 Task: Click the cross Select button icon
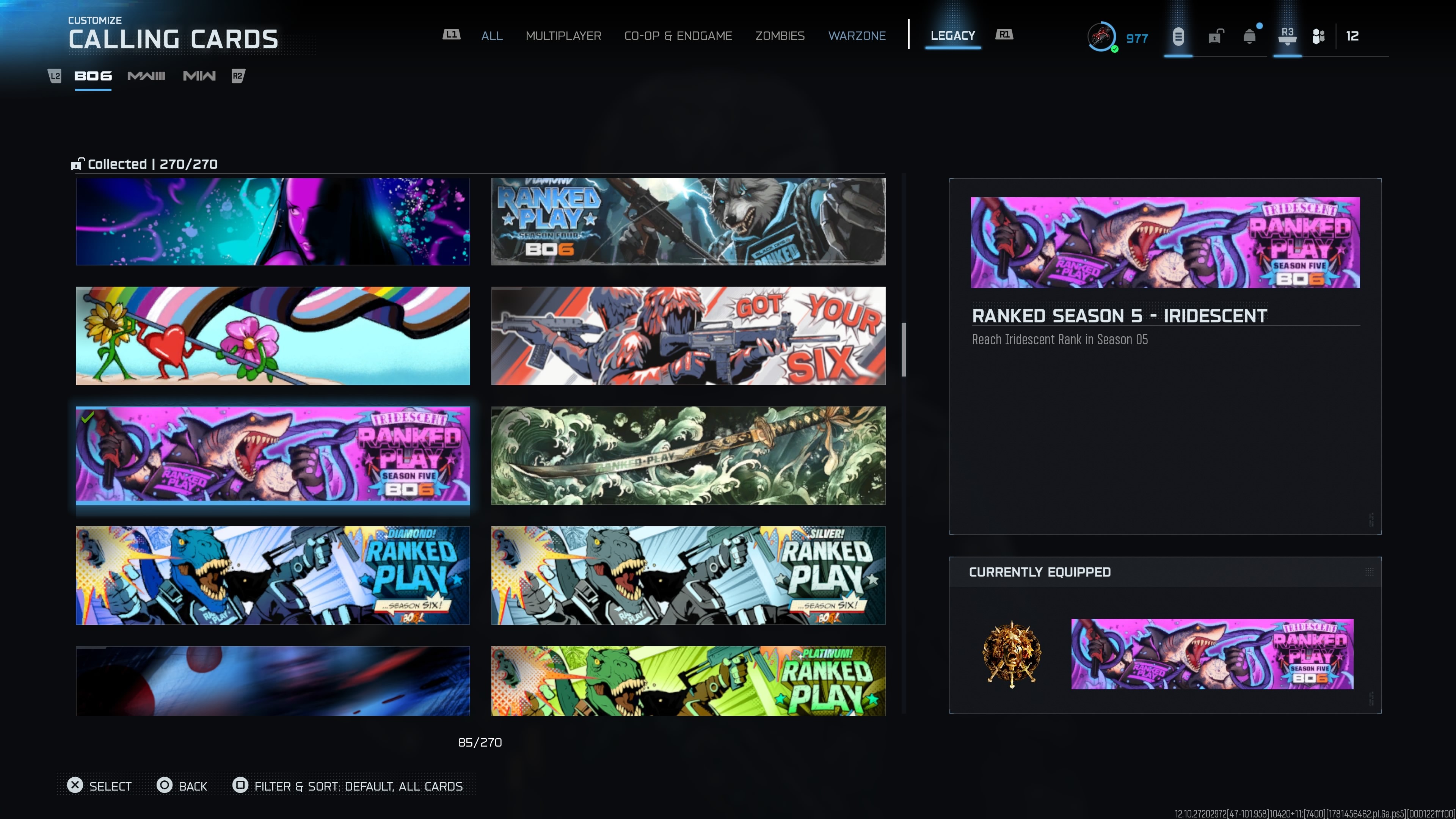tap(75, 785)
